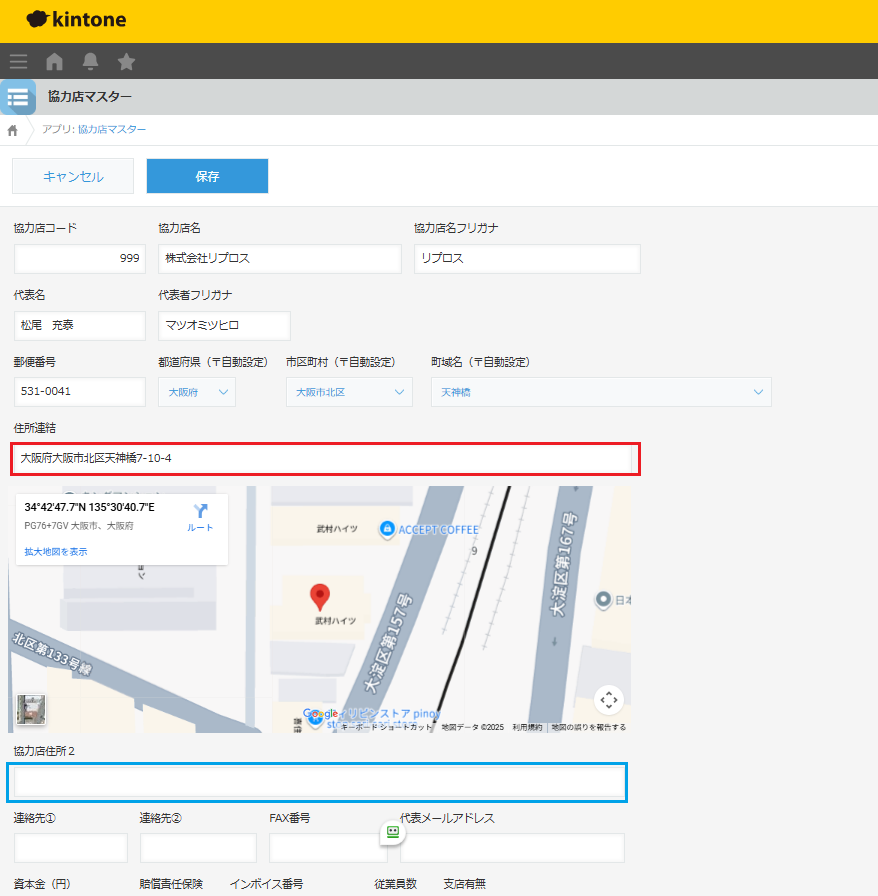
Task: Toggle map camera controls button
Action: click(x=609, y=700)
